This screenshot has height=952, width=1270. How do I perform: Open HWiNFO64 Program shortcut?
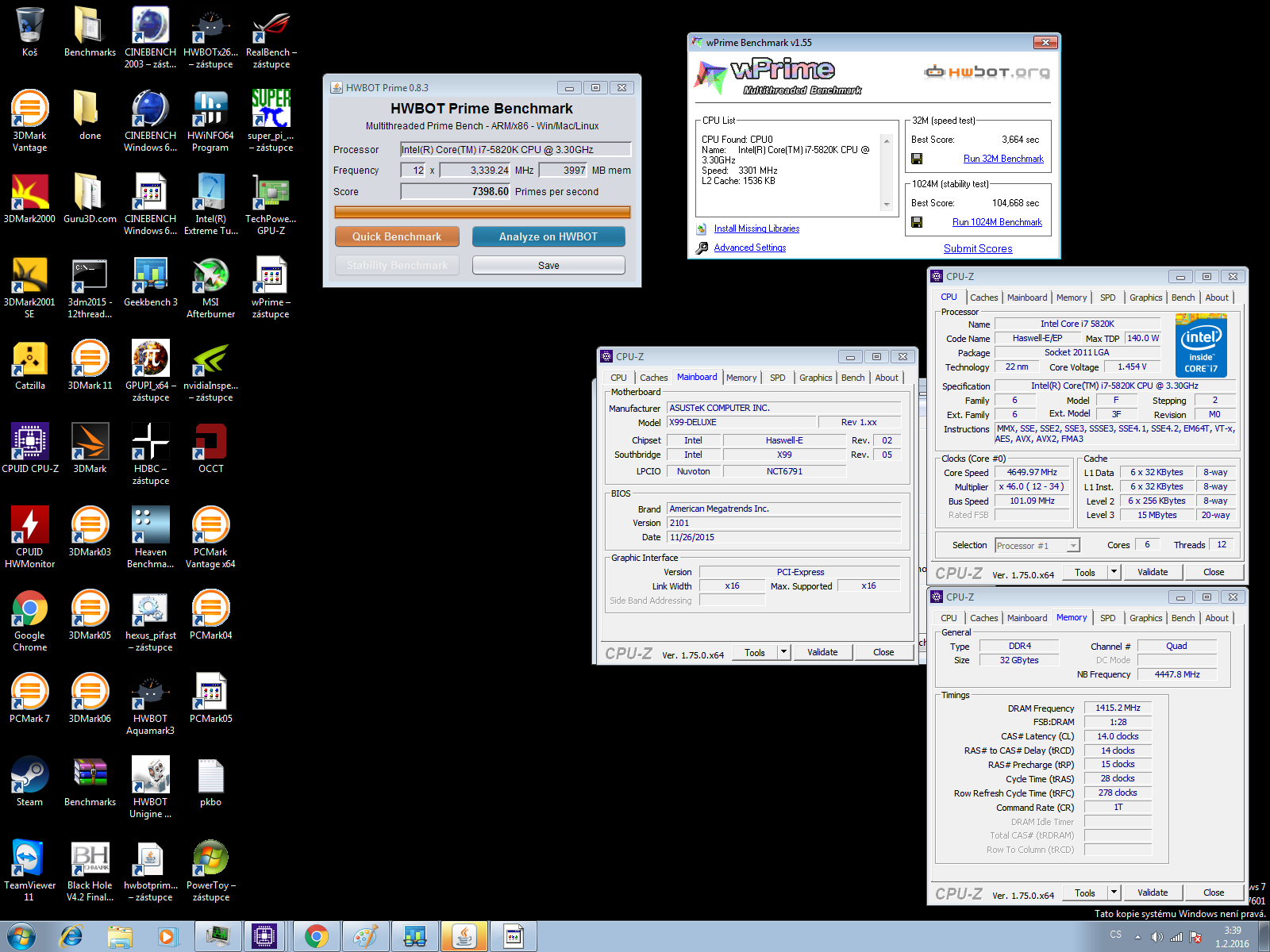pyautogui.click(x=210, y=121)
